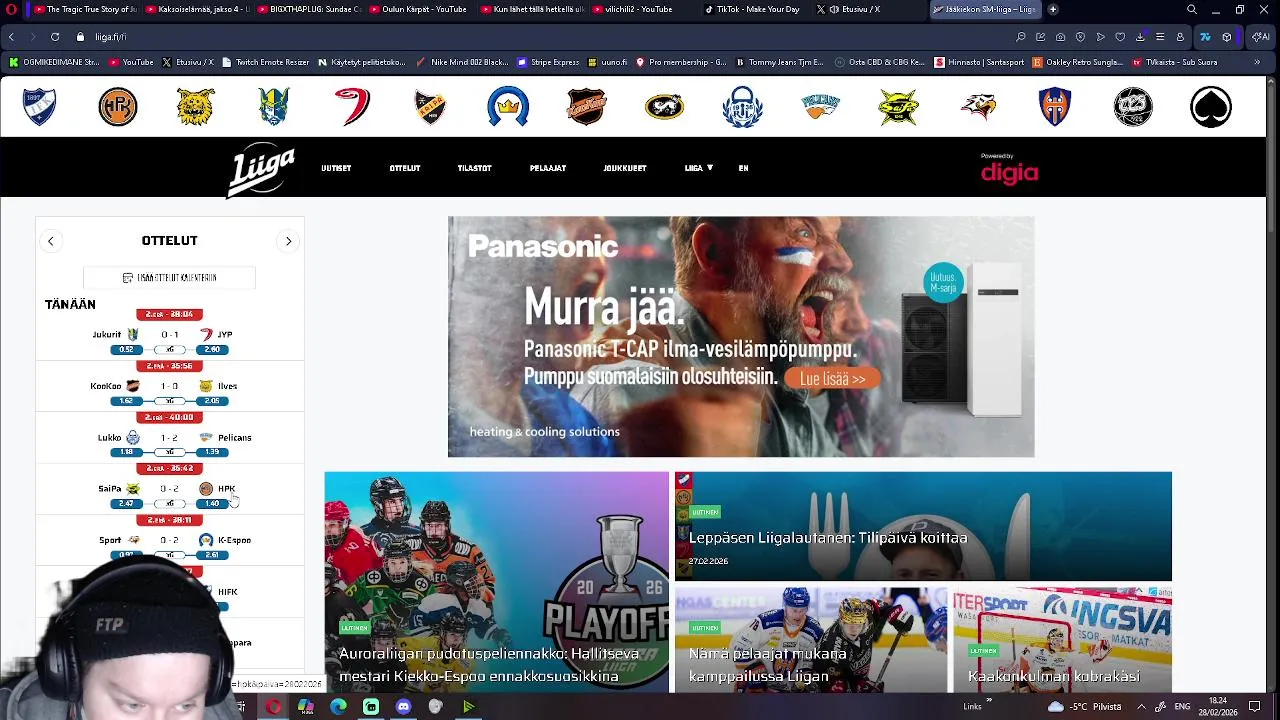Viewport: 1280px width, 720px height.
Task: Open the Stripe Express bookmark
Action: click(x=548, y=62)
